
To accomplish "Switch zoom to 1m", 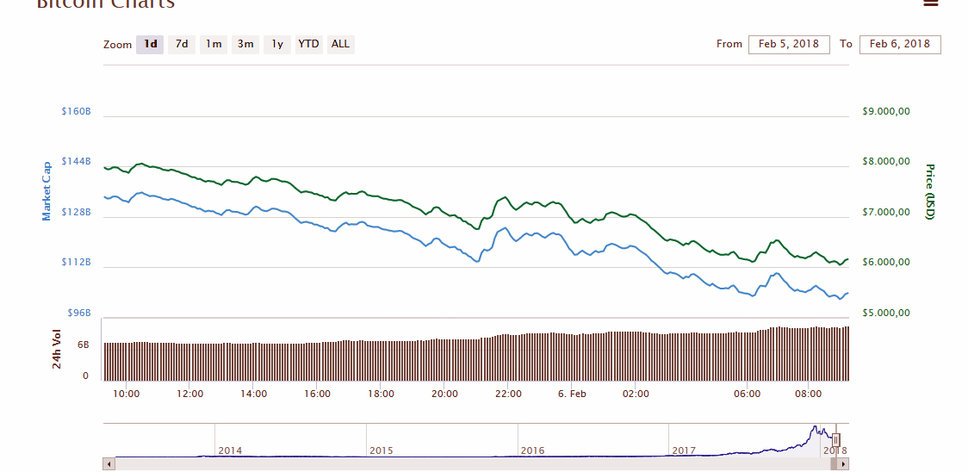I will click(213, 44).
